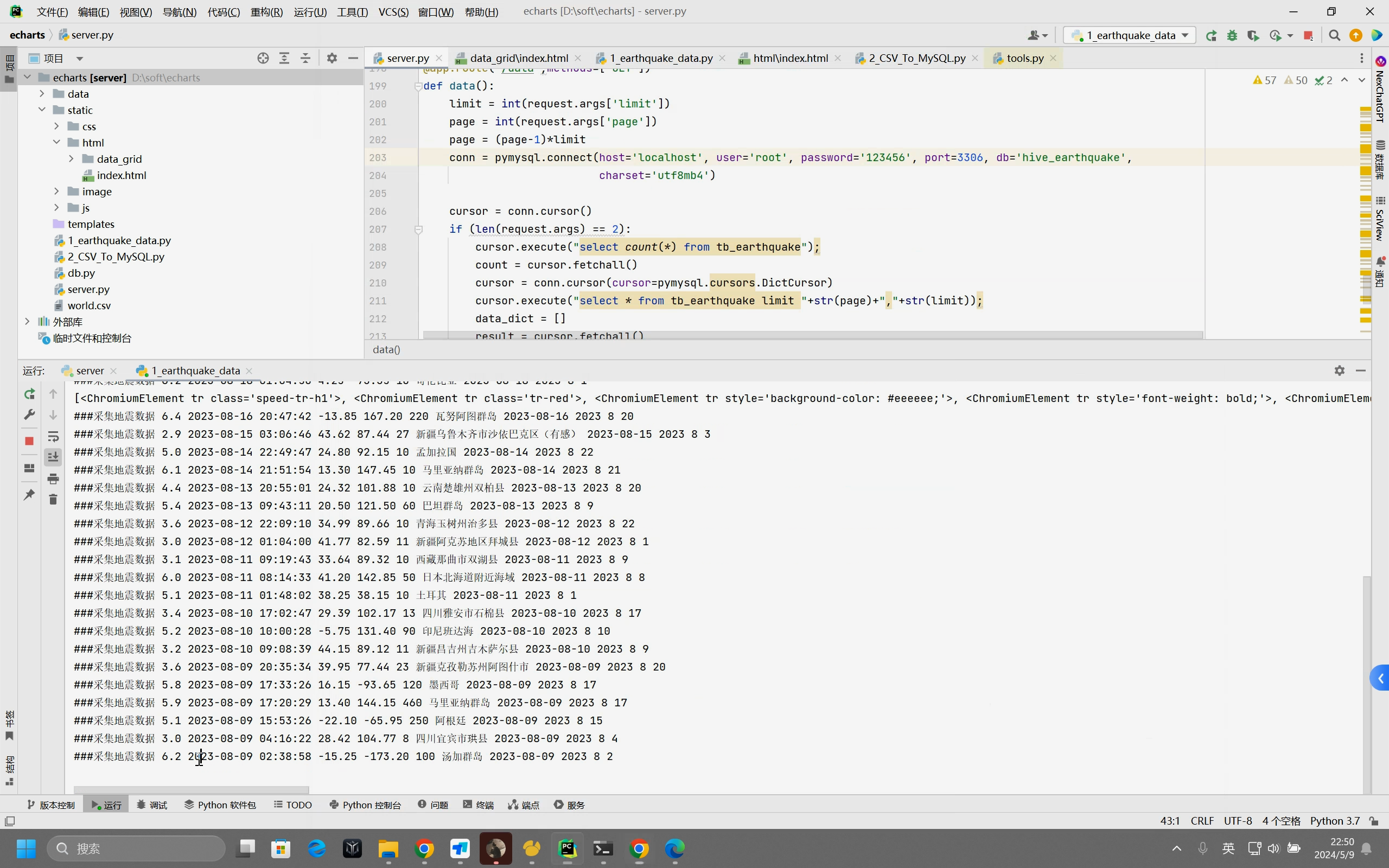Toggle pin tab icon in run panel
The height and width of the screenshot is (868, 1389).
(29, 494)
